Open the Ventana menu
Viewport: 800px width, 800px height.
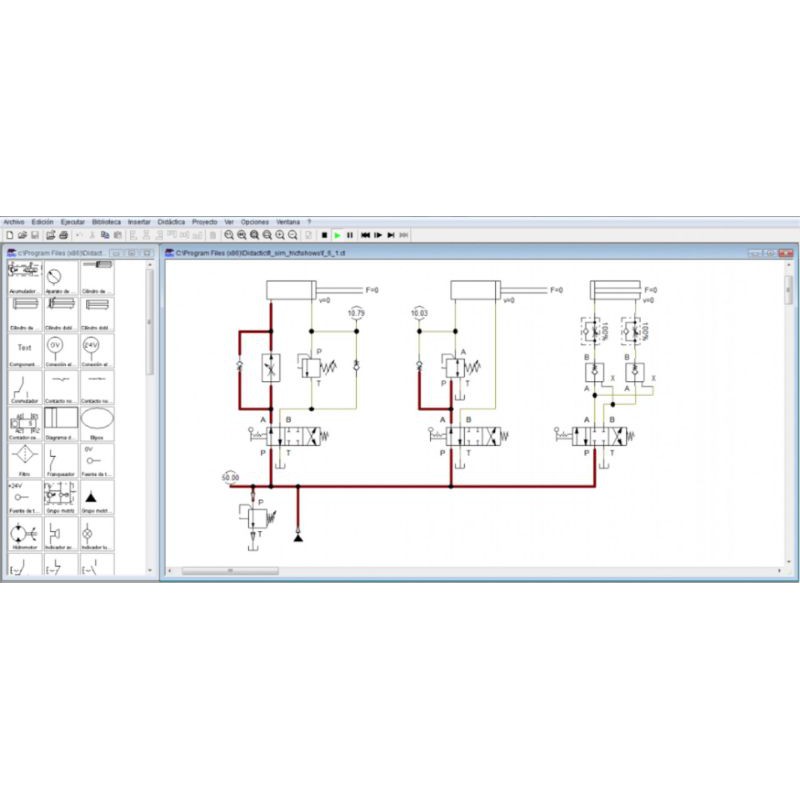click(288, 222)
